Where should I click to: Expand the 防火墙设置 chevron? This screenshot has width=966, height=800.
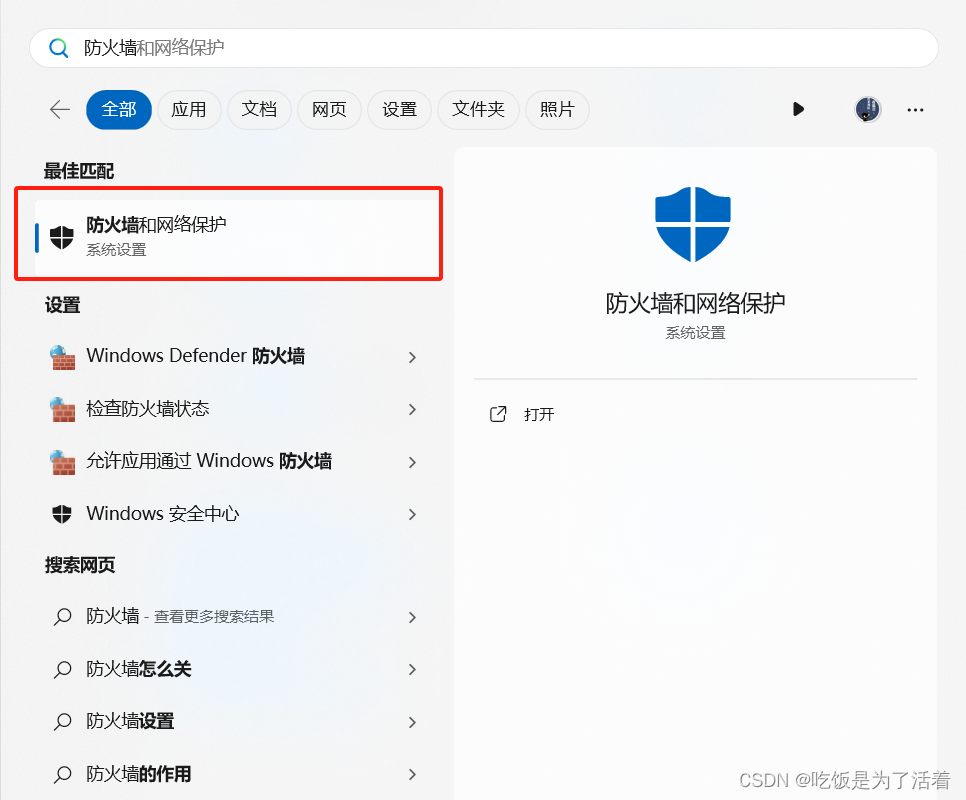412,722
